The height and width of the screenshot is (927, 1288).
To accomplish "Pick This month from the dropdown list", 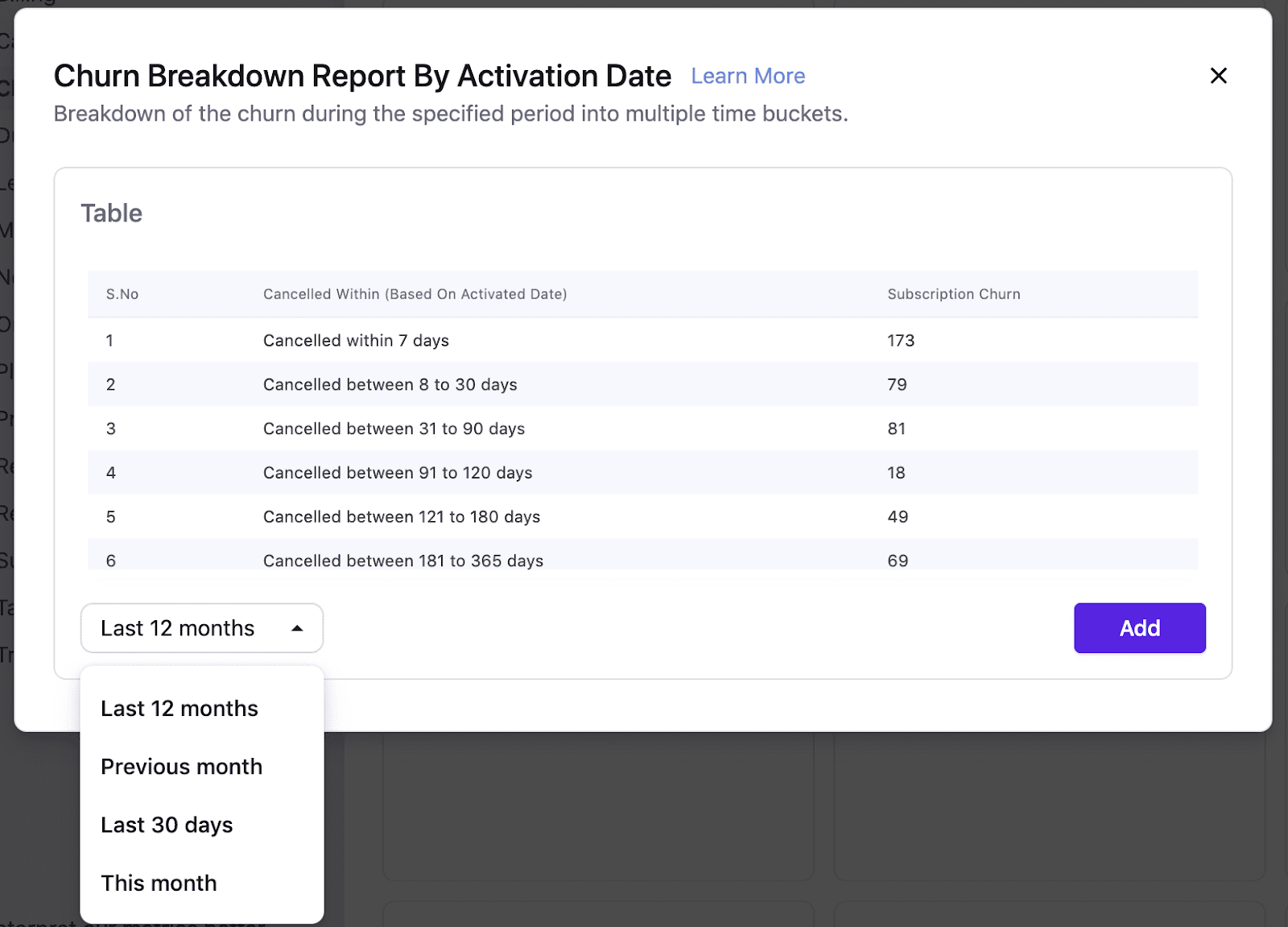I will click(x=159, y=883).
